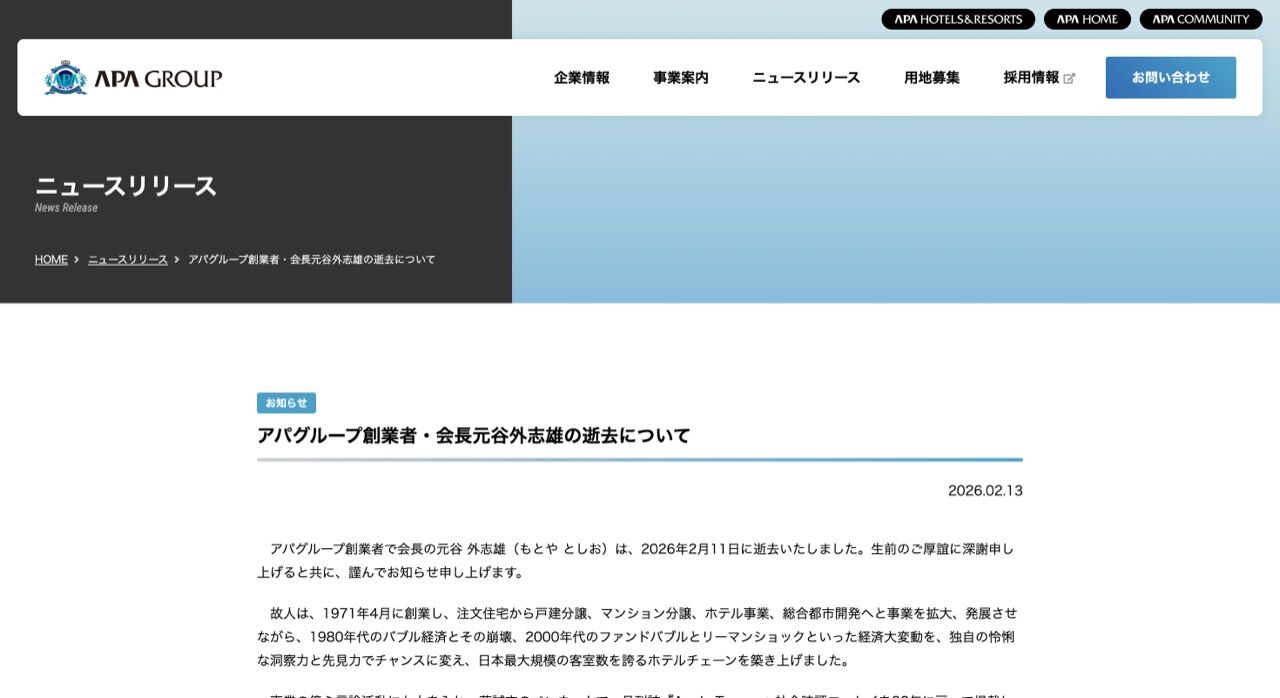Open the 用地募集 menu
Image resolution: width=1280 pixels, height=698 pixels.
click(x=932, y=77)
